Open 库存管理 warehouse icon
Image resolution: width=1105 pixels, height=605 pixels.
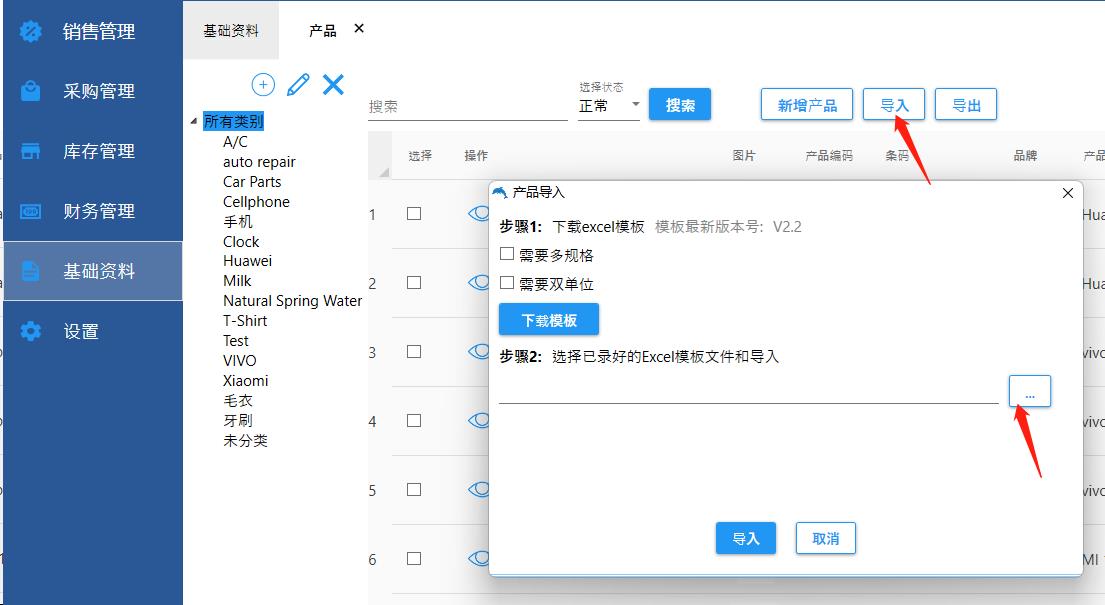pyautogui.click(x=31, y=151)
